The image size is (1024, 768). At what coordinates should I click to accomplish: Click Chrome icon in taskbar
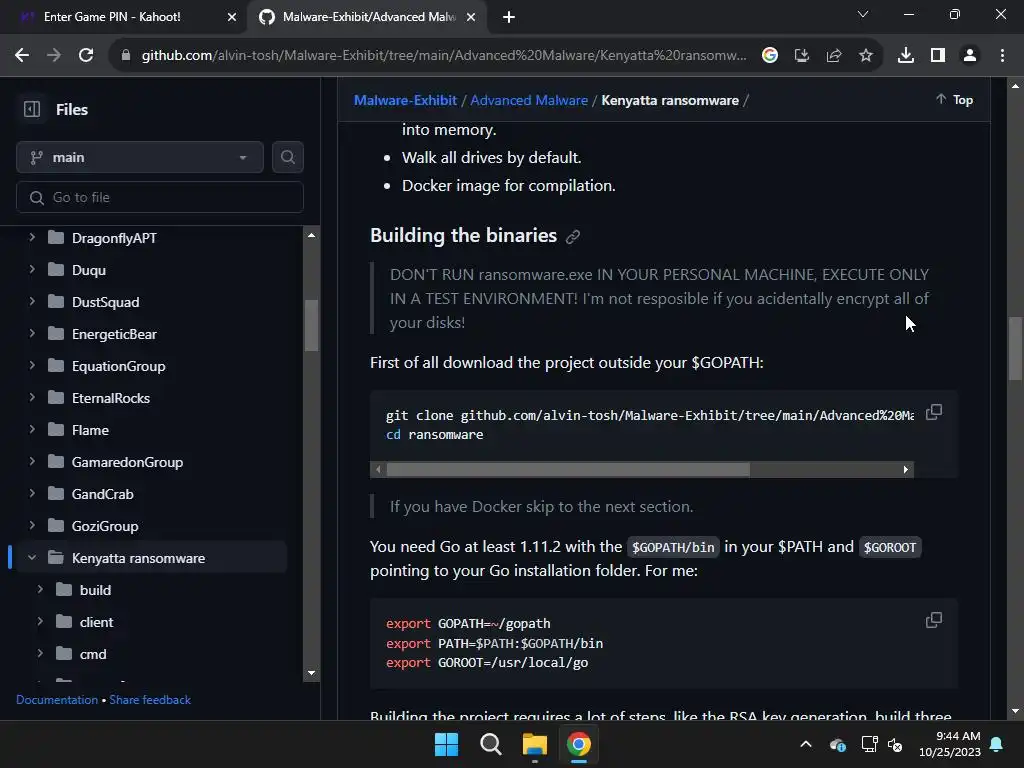(x=579, y=744)
